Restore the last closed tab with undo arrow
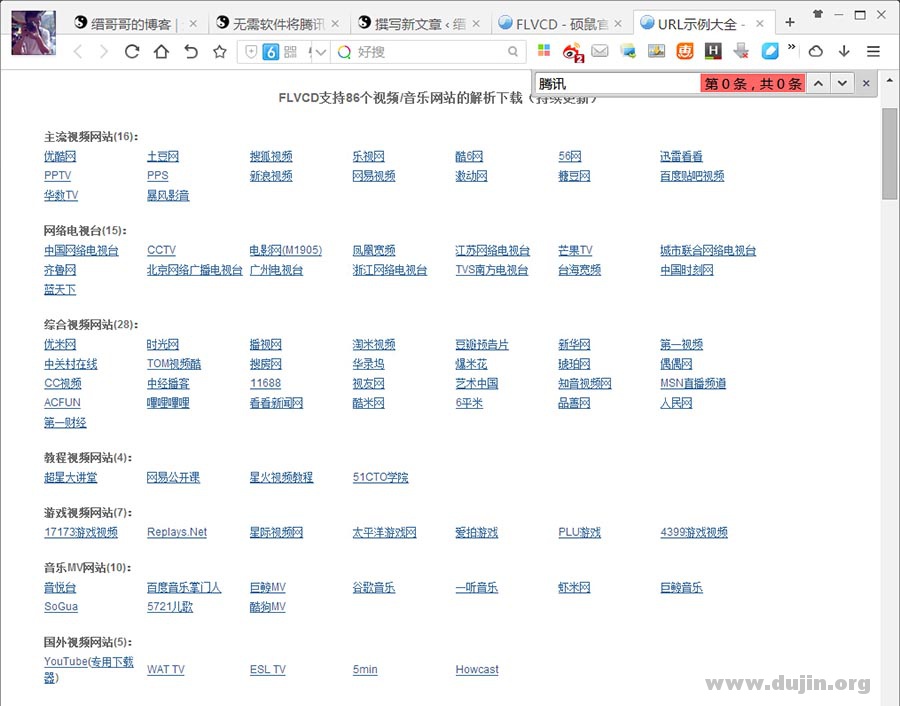This screenshot has height=706, width=900. [x=191, y=52]
